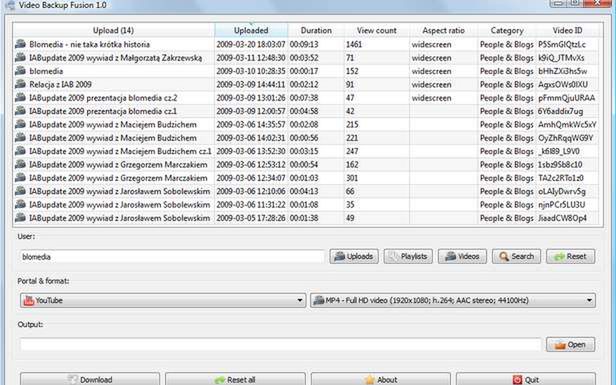Click the duration cell '00:04:13'
The height and width of the screenshot is (385, 616).
(x=304, y=191)
